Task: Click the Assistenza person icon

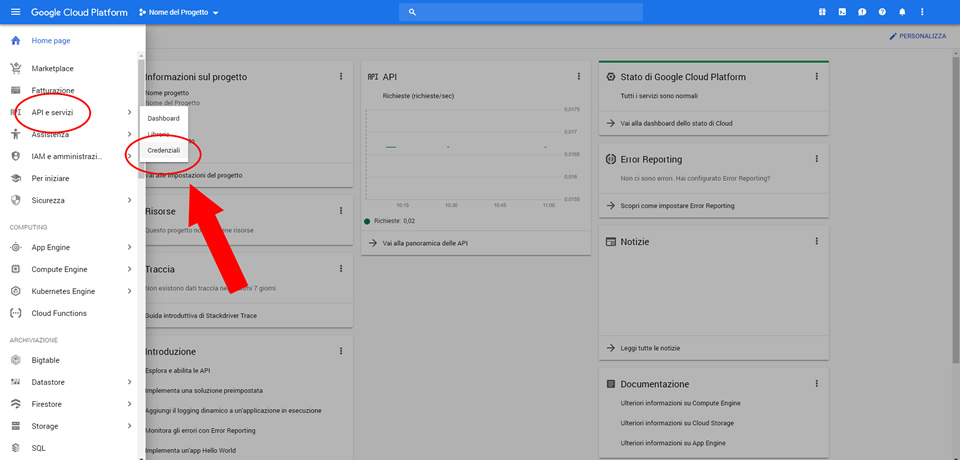Action: (x=16, y=134)
